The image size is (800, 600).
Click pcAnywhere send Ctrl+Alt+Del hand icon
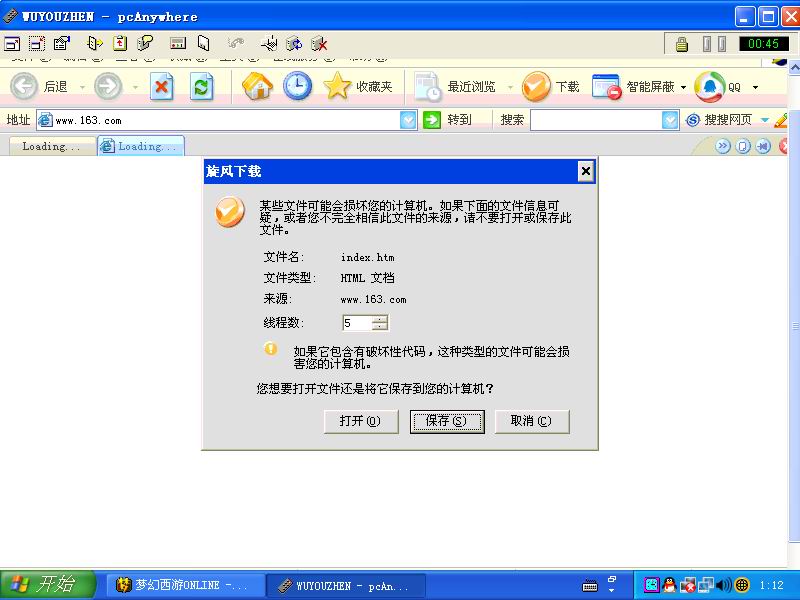(269, 44)
